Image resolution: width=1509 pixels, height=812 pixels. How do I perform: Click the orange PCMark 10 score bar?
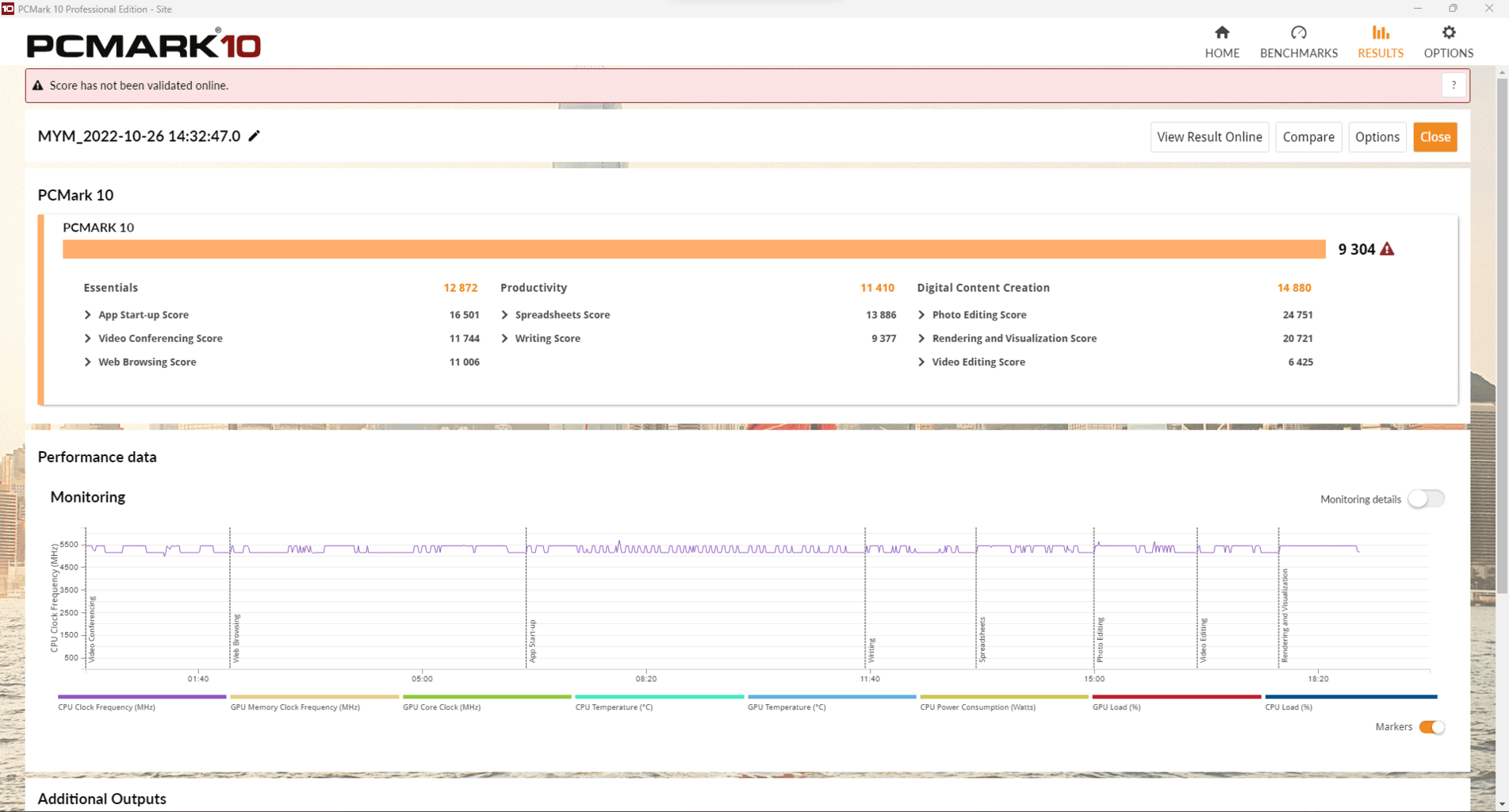click(694, 249)
